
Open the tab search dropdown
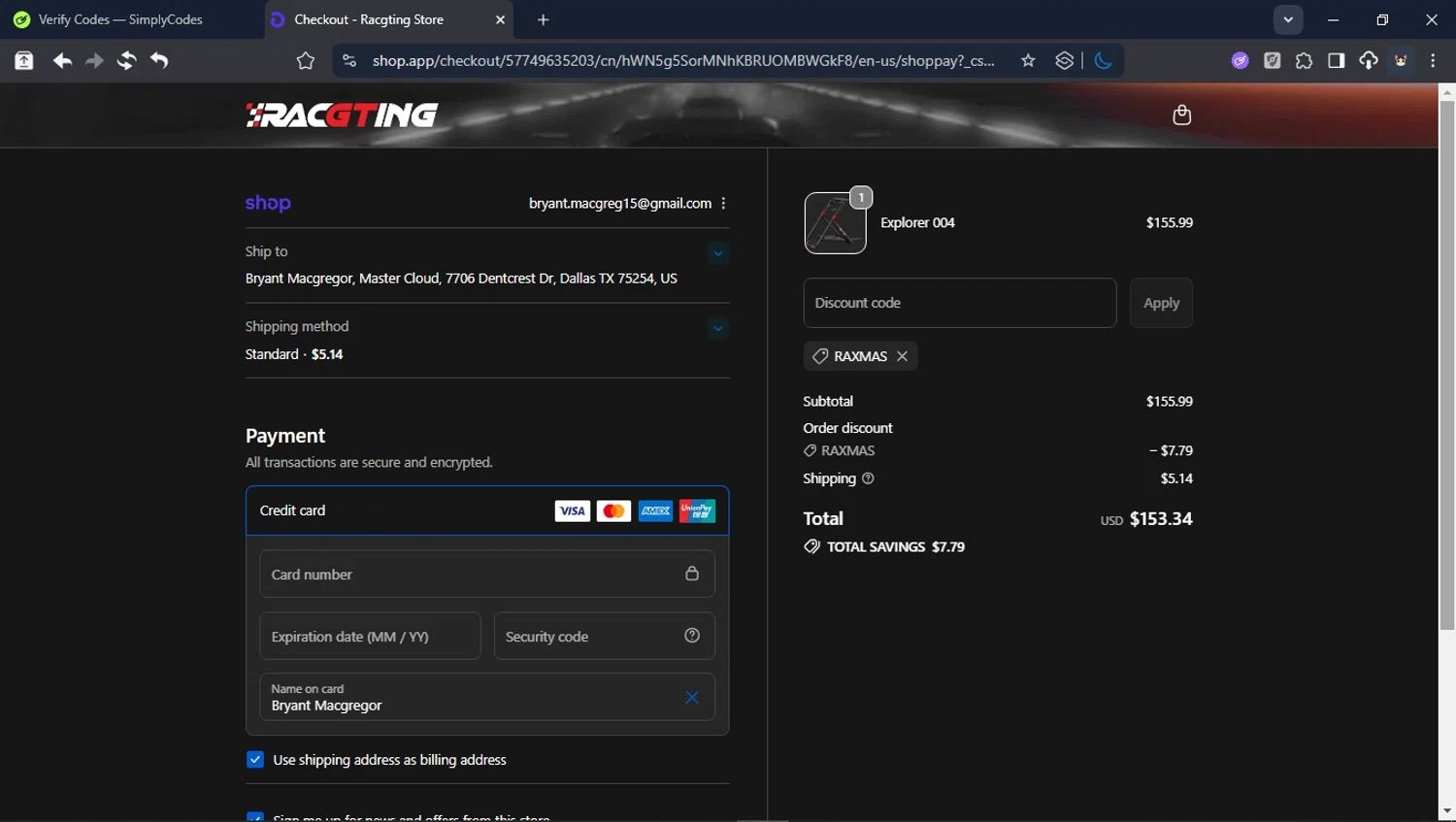click(1288, 19)
